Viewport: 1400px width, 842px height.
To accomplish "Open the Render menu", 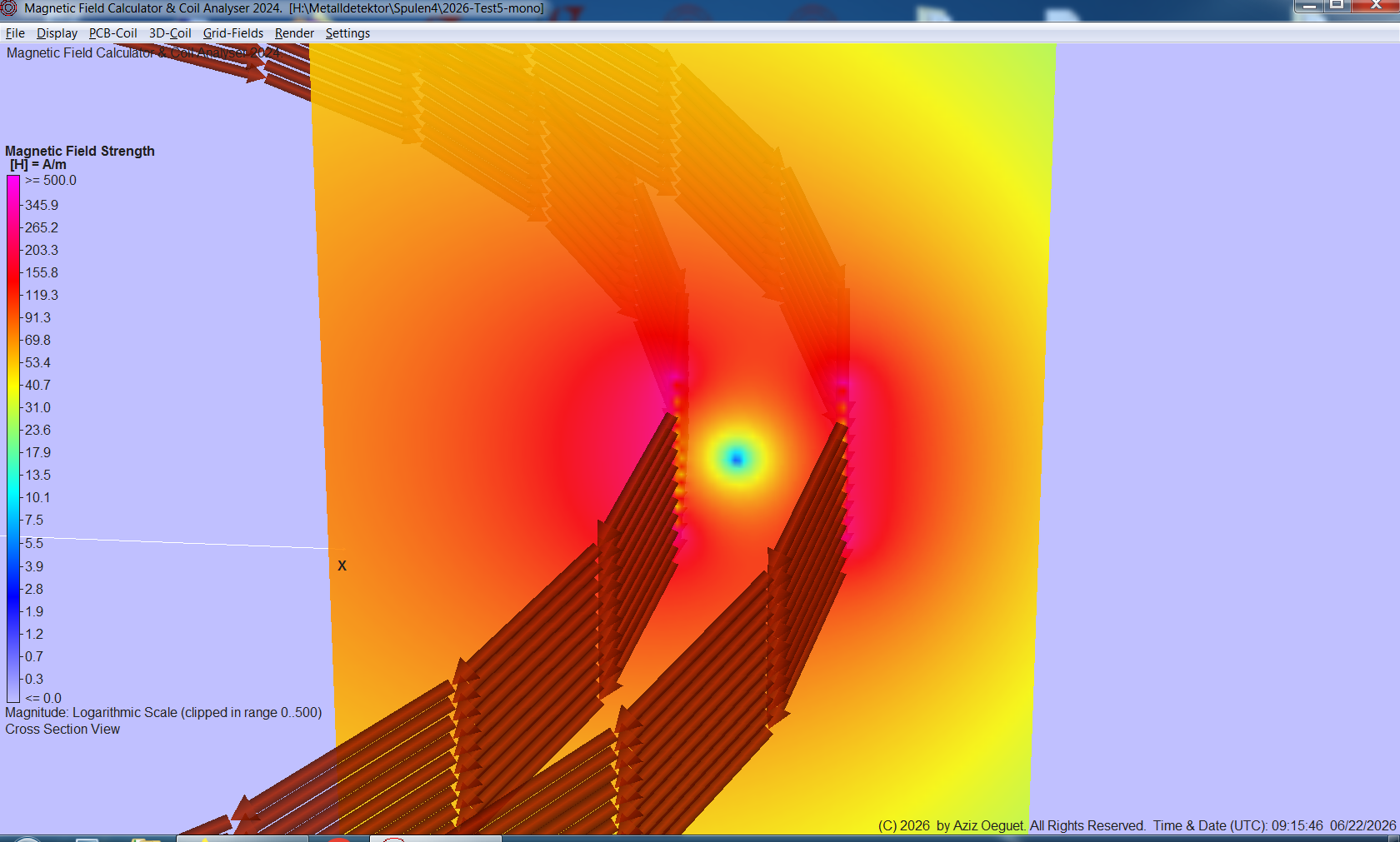I will click(x=294, y=33).
